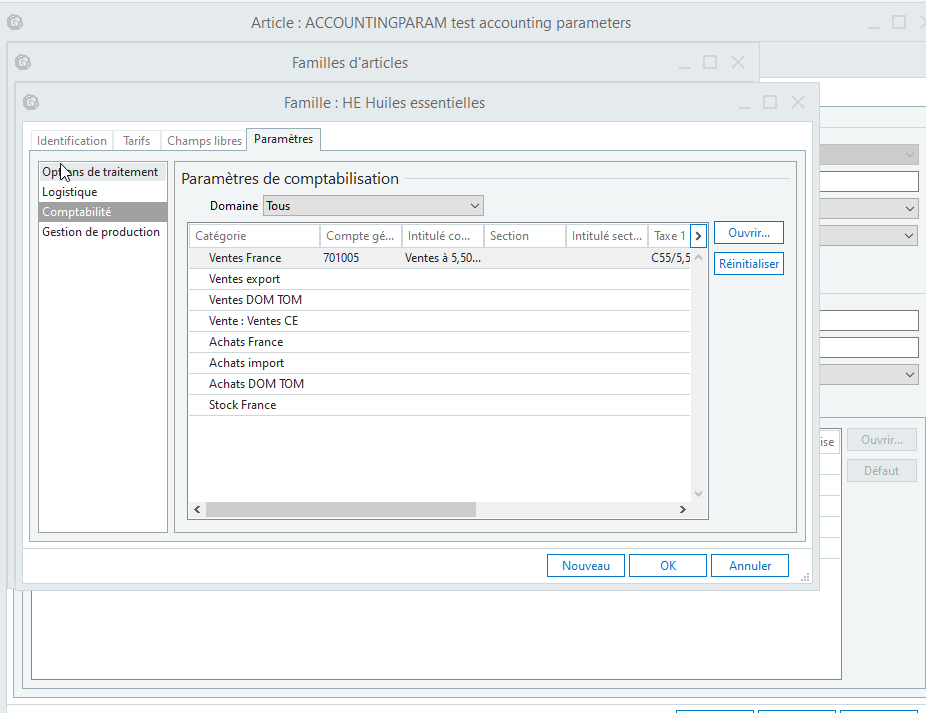Select Gestion de production entry
The width and height of the screenshot is (926, 713).
(x=103, y=232)
